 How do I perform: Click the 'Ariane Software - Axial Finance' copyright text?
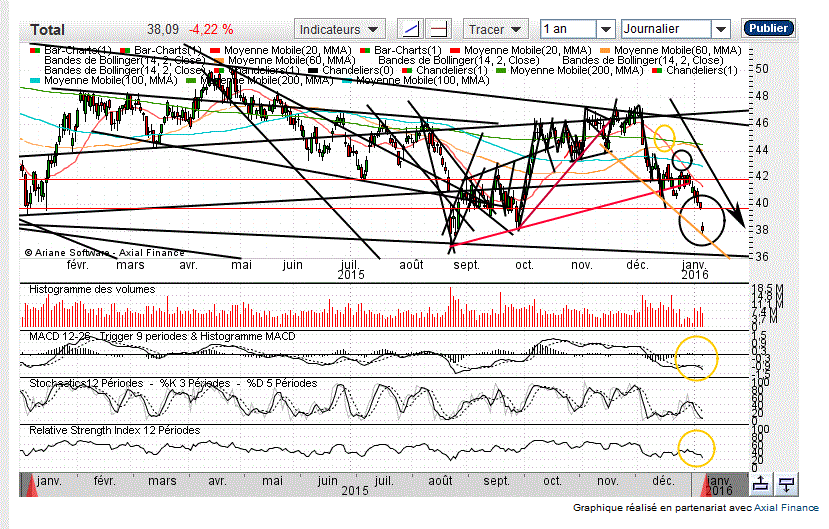pos(105,253)
